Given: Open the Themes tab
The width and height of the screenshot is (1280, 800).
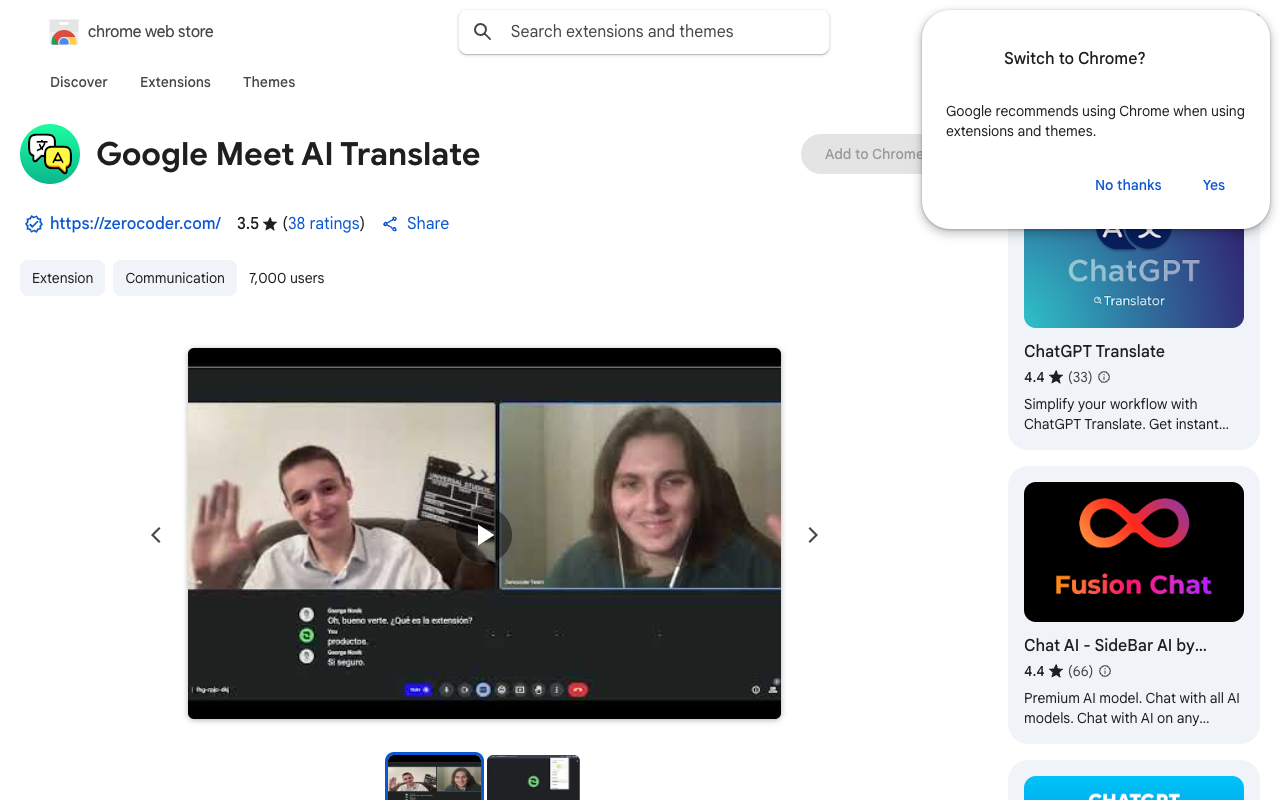Looking at the screenshot, I should click(x=269, y=82).
